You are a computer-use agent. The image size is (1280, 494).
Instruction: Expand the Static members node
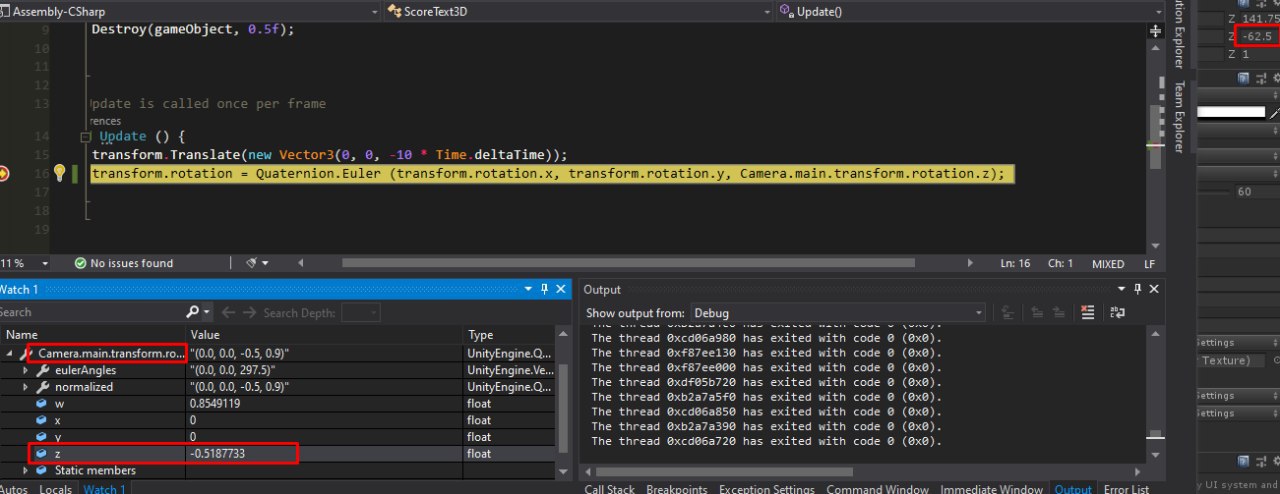pyautogui.click(x=27, y=470)
